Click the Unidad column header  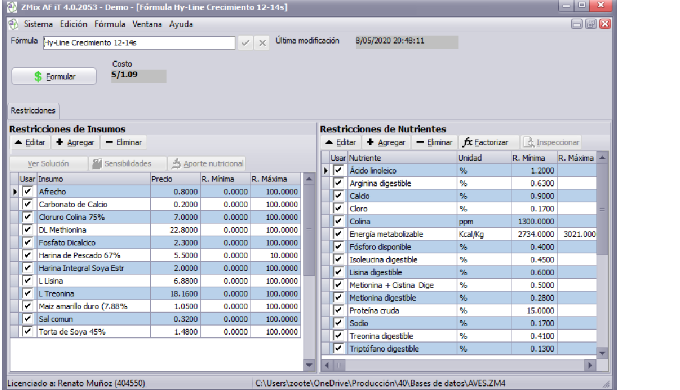click(484, 158)
